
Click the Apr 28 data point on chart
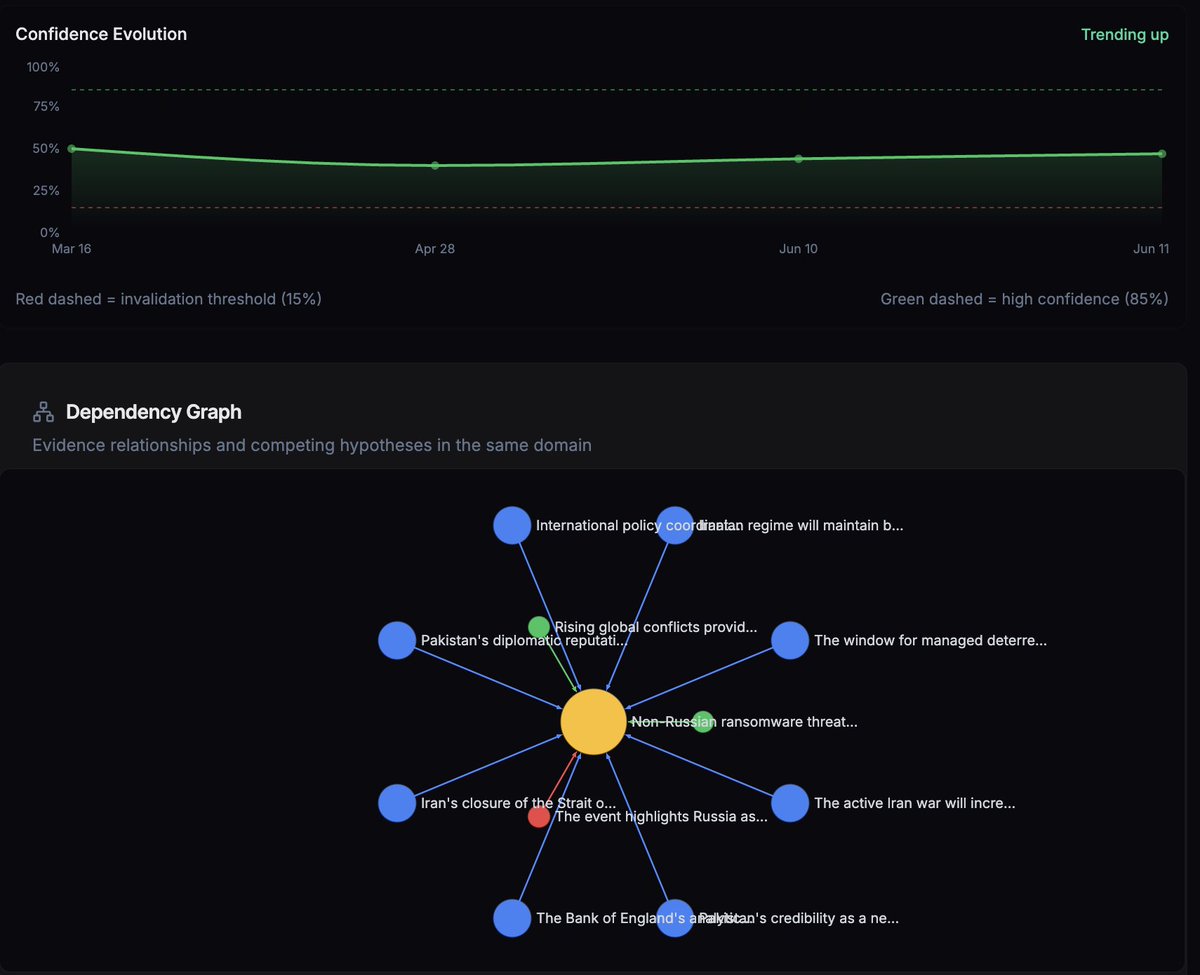(x=435, y=165)
